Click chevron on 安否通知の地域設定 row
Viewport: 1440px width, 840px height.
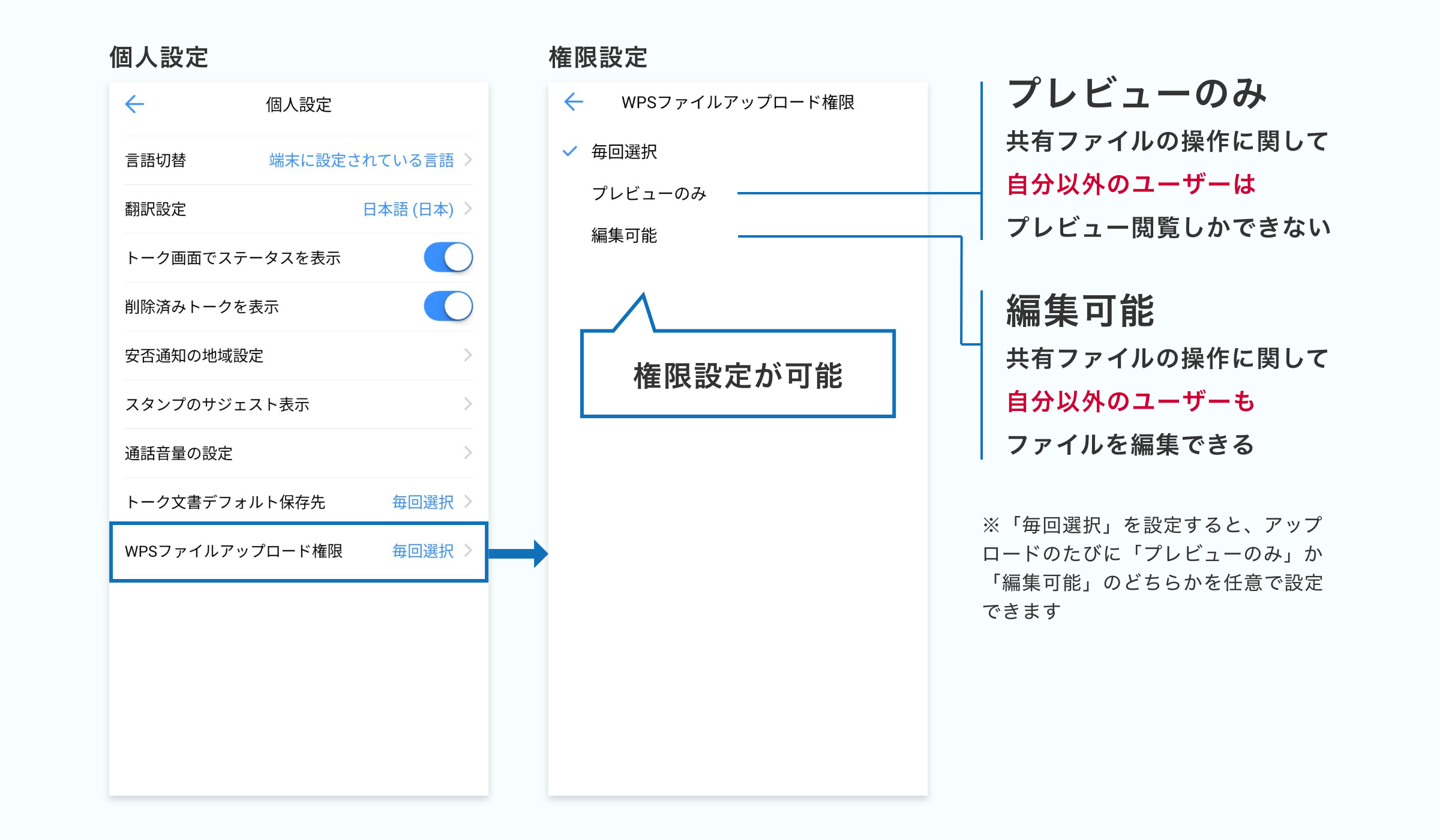point(468,355)
